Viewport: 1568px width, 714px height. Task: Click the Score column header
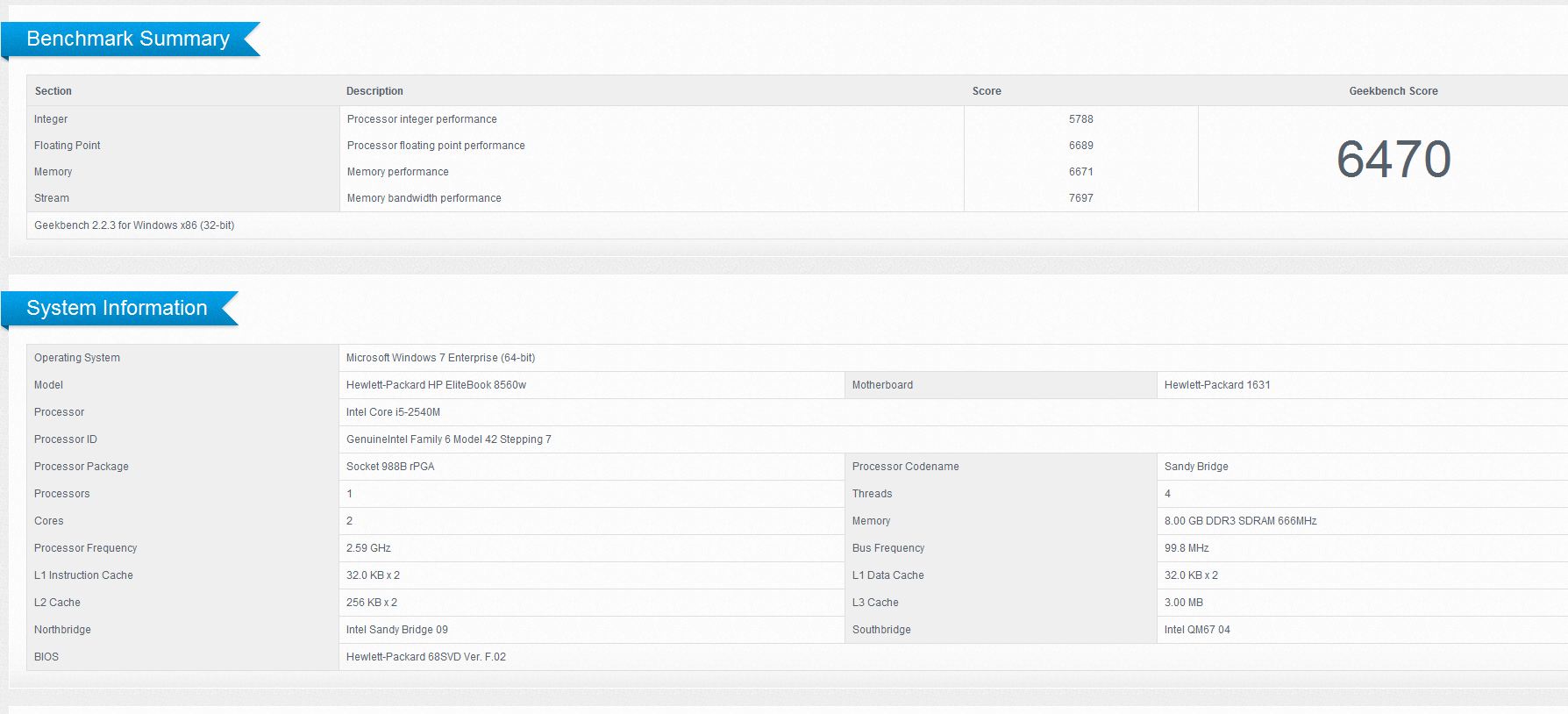pyautogui.click(x=987, y=91)
